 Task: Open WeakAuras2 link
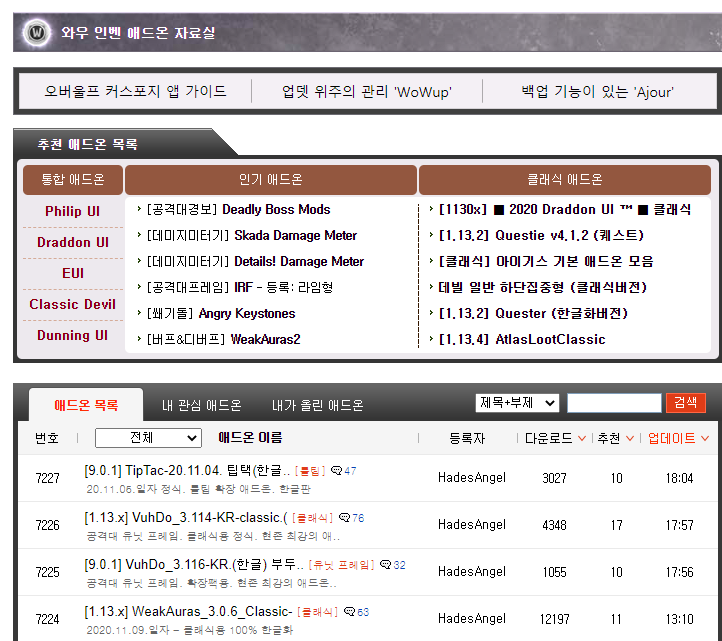tap(223, 339)
